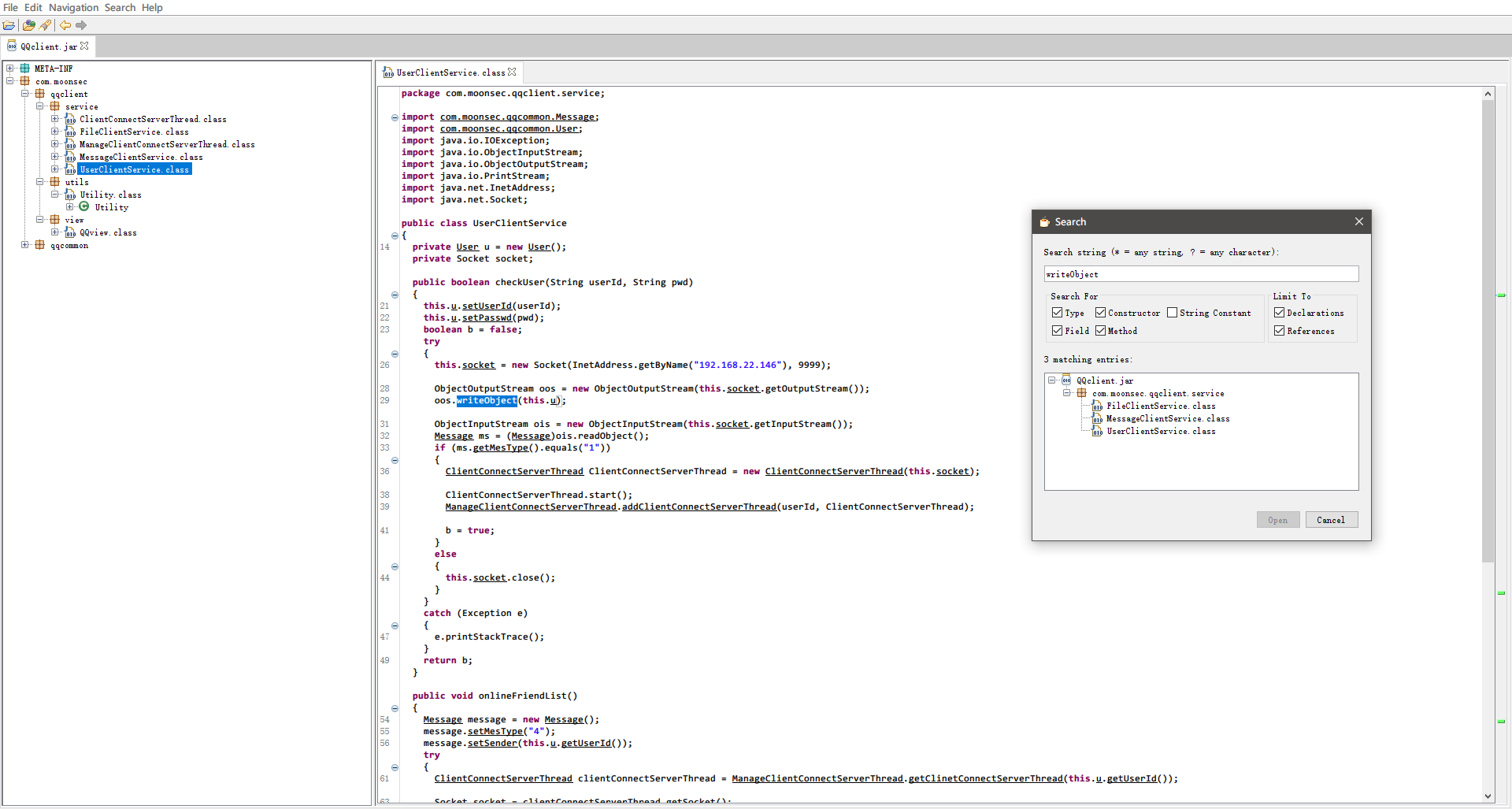The image size is (1512, 809).
Task: Follow the com.moonsec.qqcommon.Message import link
Action: (x=518, y=117)
